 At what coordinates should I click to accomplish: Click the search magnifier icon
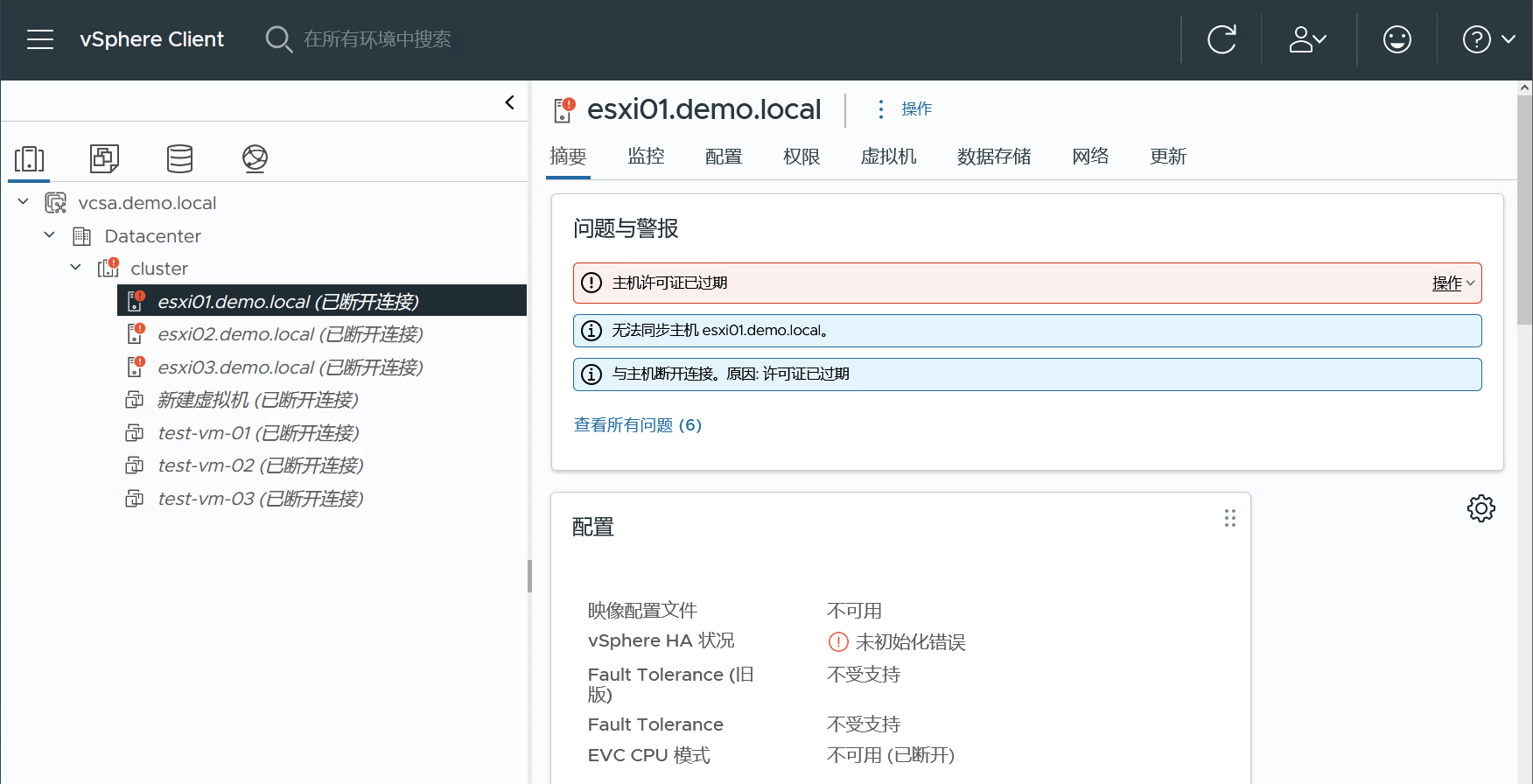(x=278, y=39)
